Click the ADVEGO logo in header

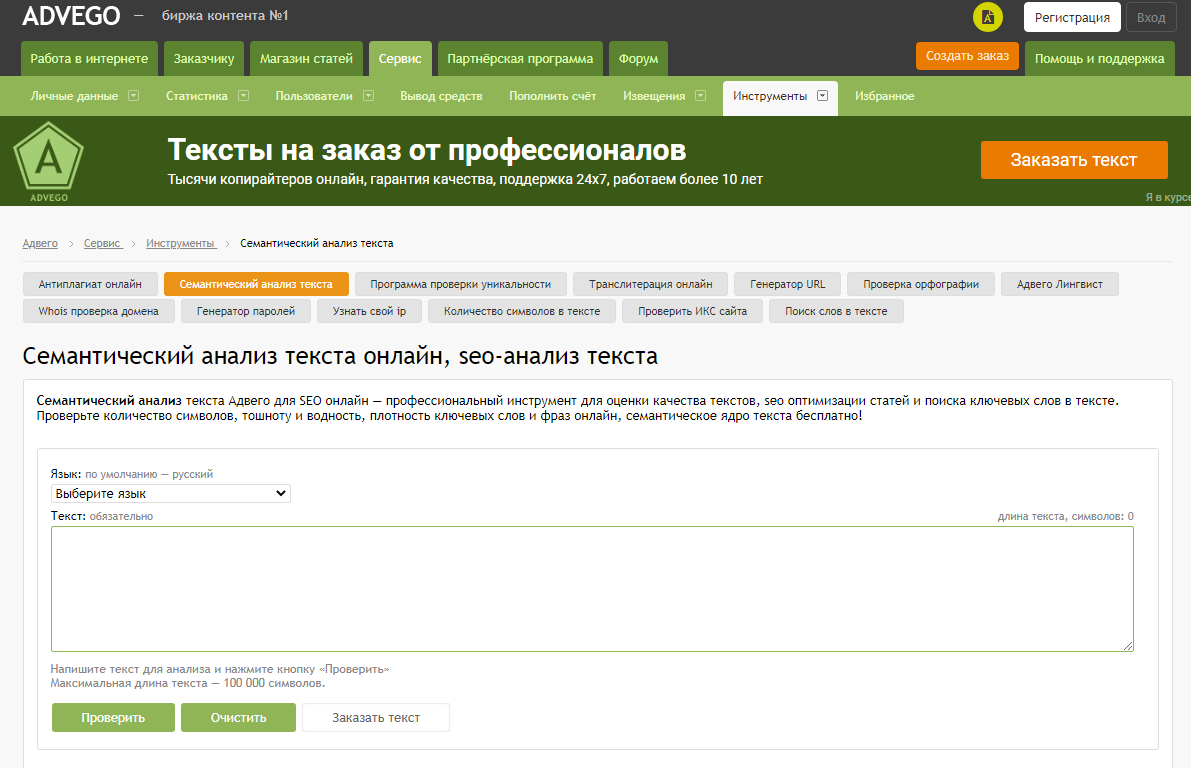[x=71, y=15]
